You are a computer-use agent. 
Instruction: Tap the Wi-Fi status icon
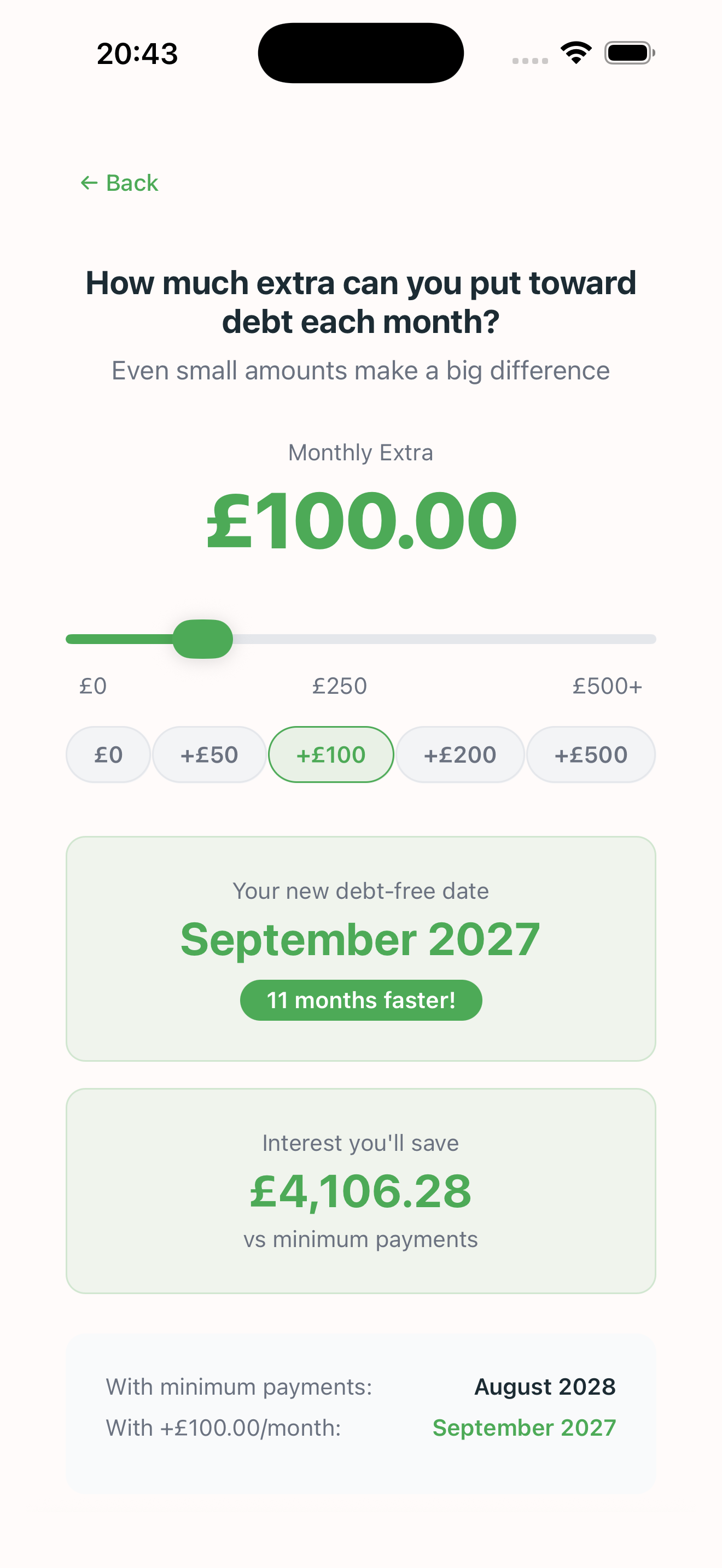(x=576, y=52)
